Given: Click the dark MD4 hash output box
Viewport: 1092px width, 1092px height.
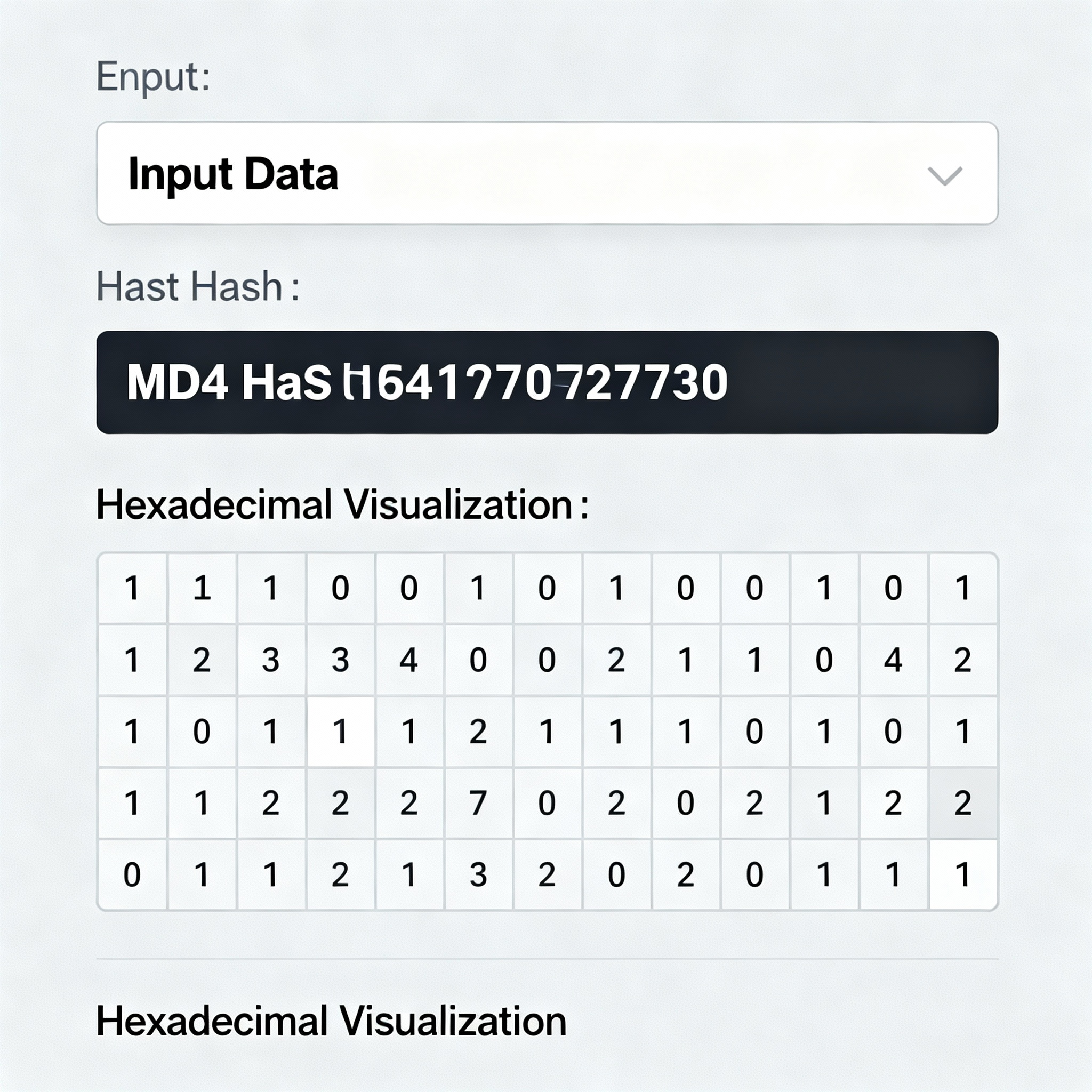Looking at the screenshot, I should pyautogui.click(x=546, y=382).
